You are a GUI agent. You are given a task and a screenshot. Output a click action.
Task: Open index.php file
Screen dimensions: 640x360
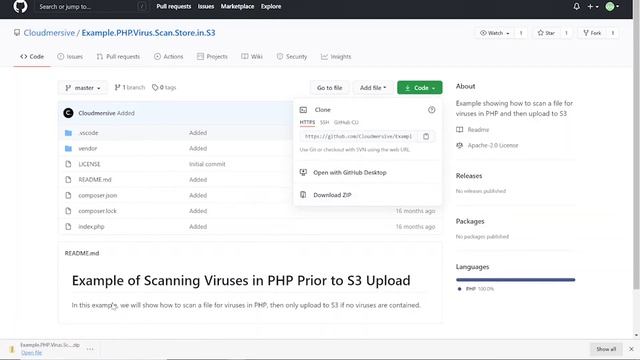coord(91,227)
